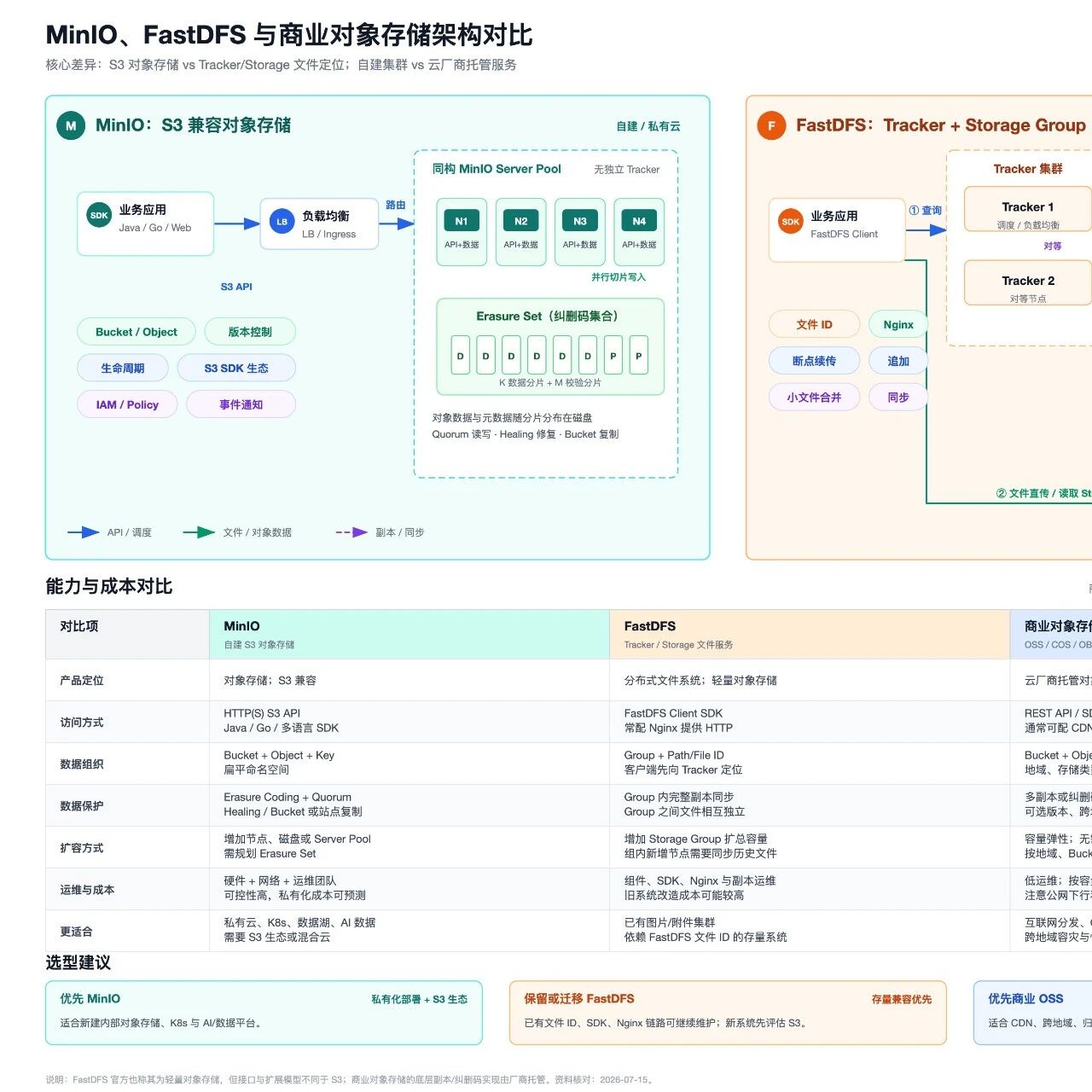Click the 保留或迁移 FastDFS card title
The height and width of the screenshot is (1092, 1092).
(x=579, y=998)
